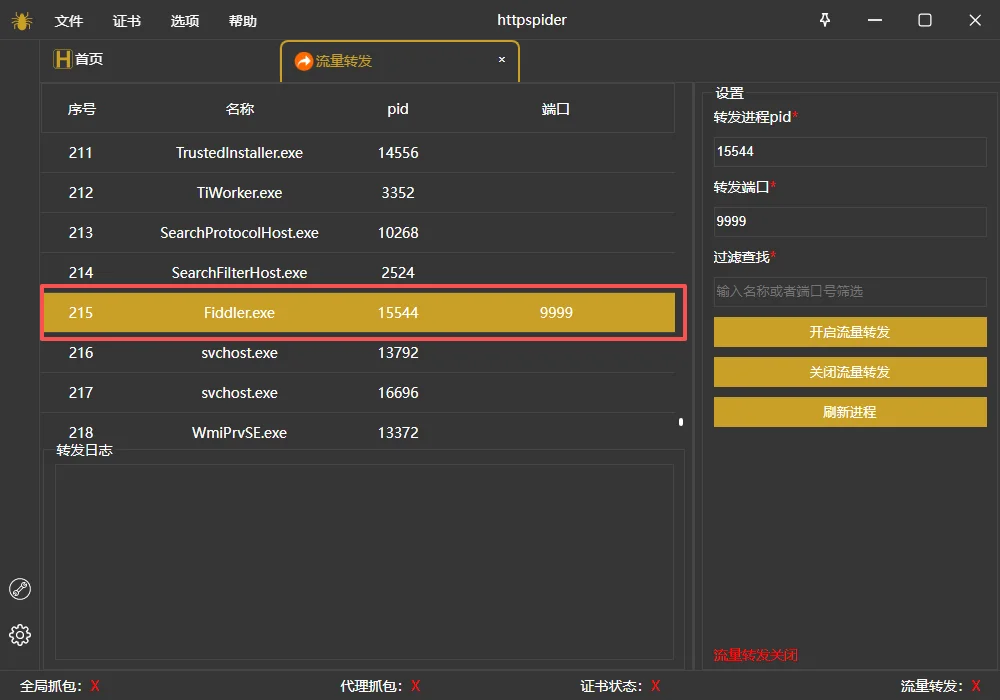Click pid 10268 cell

[398, 233]
